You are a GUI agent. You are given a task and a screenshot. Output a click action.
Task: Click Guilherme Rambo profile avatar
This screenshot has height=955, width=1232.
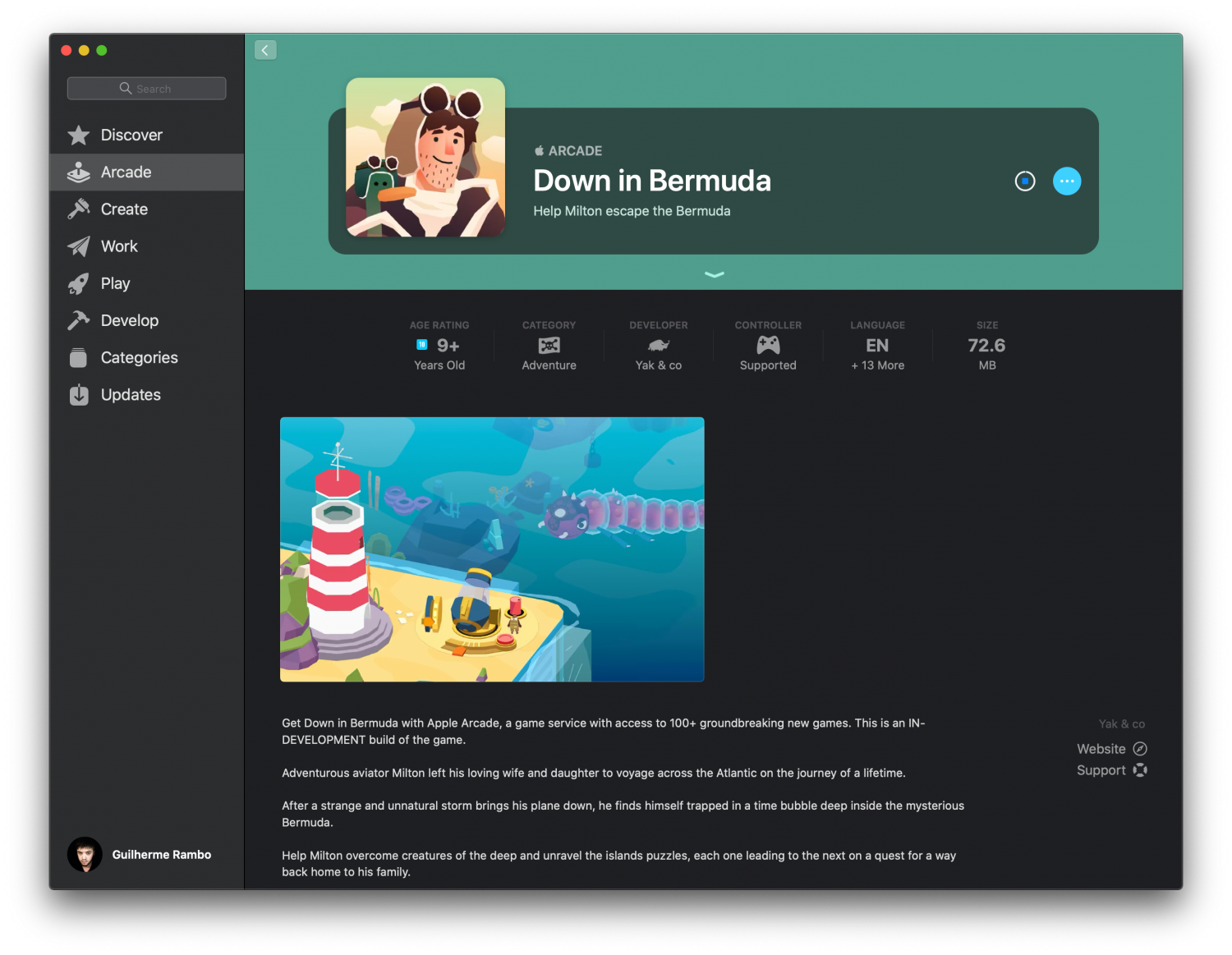pyautogui.click(x=85, y=855)
